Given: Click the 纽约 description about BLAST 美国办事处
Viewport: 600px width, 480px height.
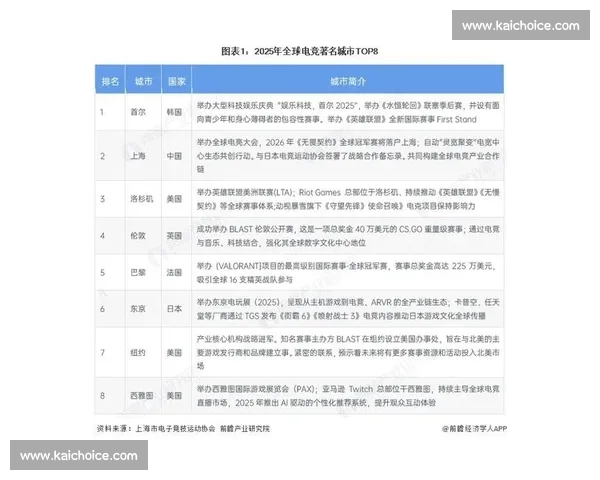Looking at the screenshot, I should [x=348, y=352].
